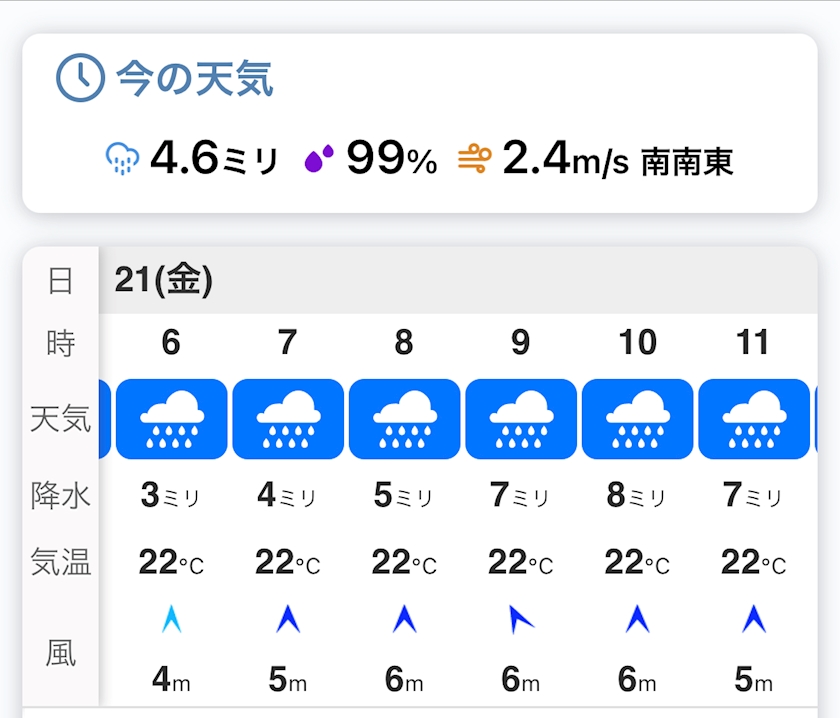Select the 7 o'clock rain weather icon
840x718 pixels.
point(288,419)
